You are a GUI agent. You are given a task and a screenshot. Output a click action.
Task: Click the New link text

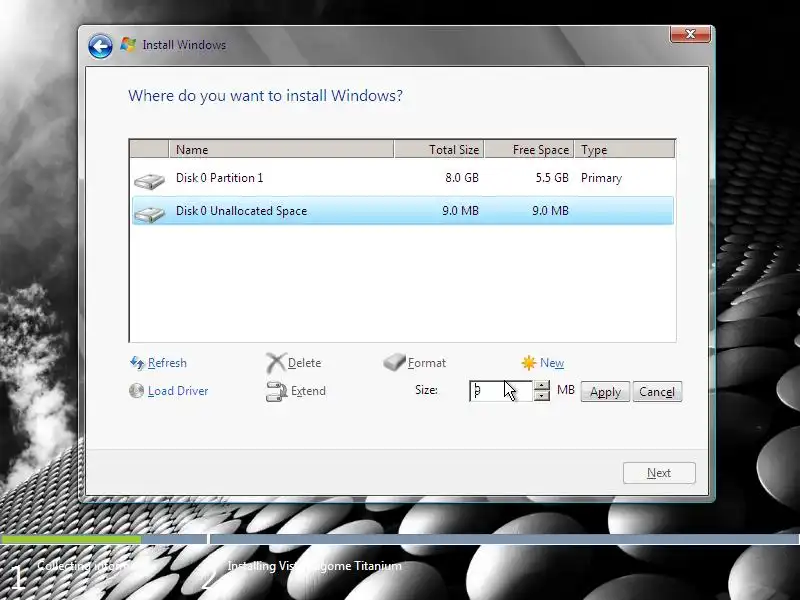(x=552, y=363)
